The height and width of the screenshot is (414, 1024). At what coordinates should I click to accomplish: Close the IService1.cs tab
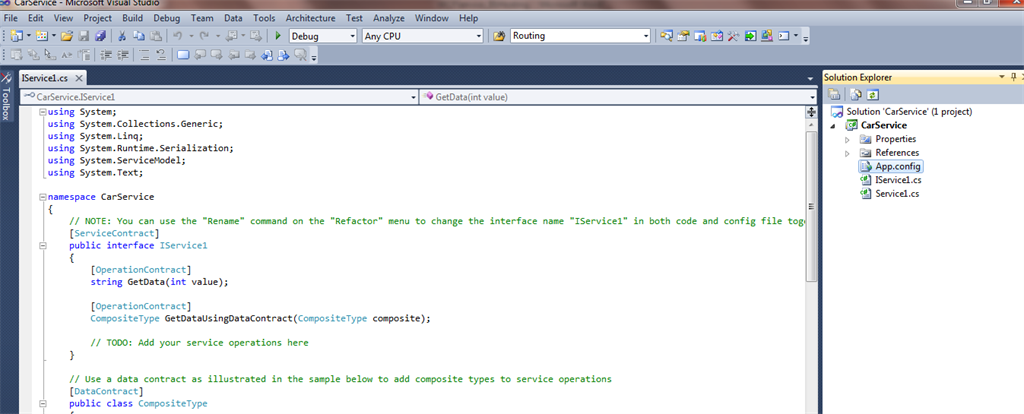click(x=78, y=78)
